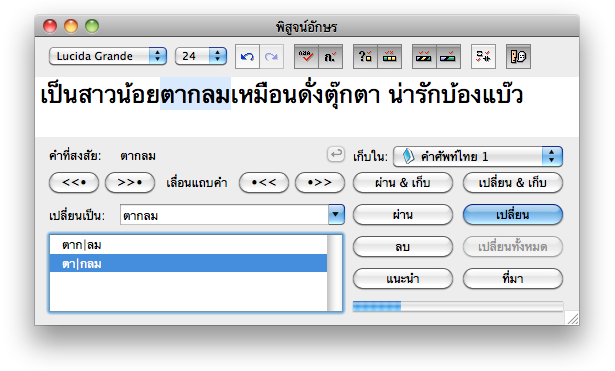
Task: Open the คำศัพท์ไทย 1 dictionary dropdown
Action: click(478, 156)
